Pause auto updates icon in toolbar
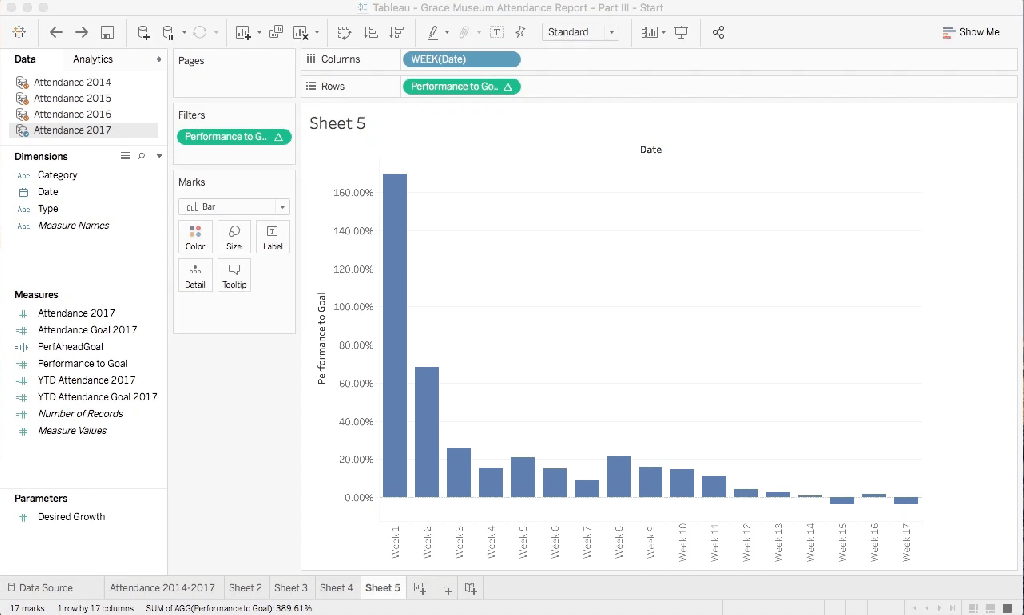1024x615 pixels. point(168,32)
